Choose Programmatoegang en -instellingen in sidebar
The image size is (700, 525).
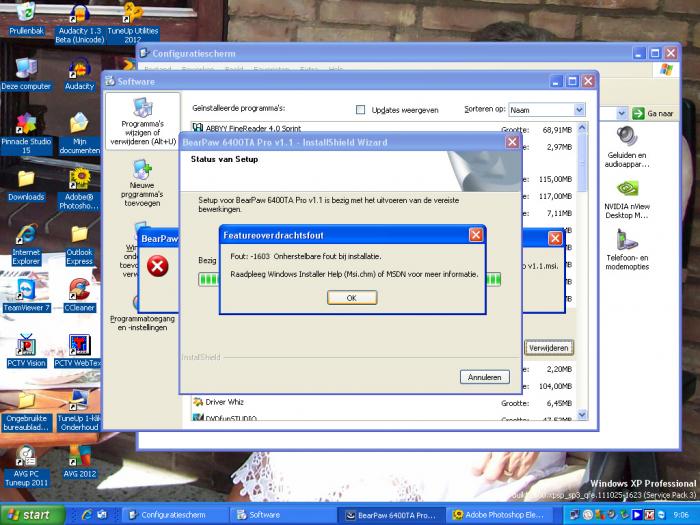(x=142, y=323)
